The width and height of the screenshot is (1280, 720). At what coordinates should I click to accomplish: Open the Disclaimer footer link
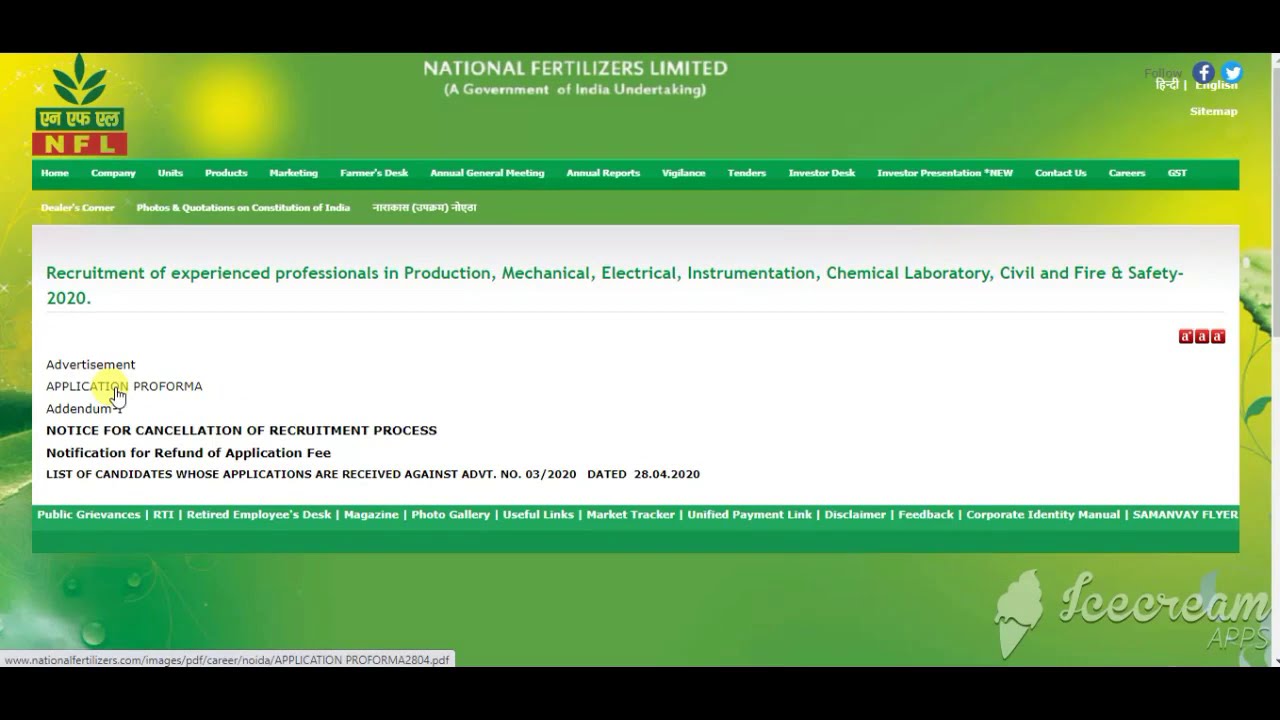(855, 515)
